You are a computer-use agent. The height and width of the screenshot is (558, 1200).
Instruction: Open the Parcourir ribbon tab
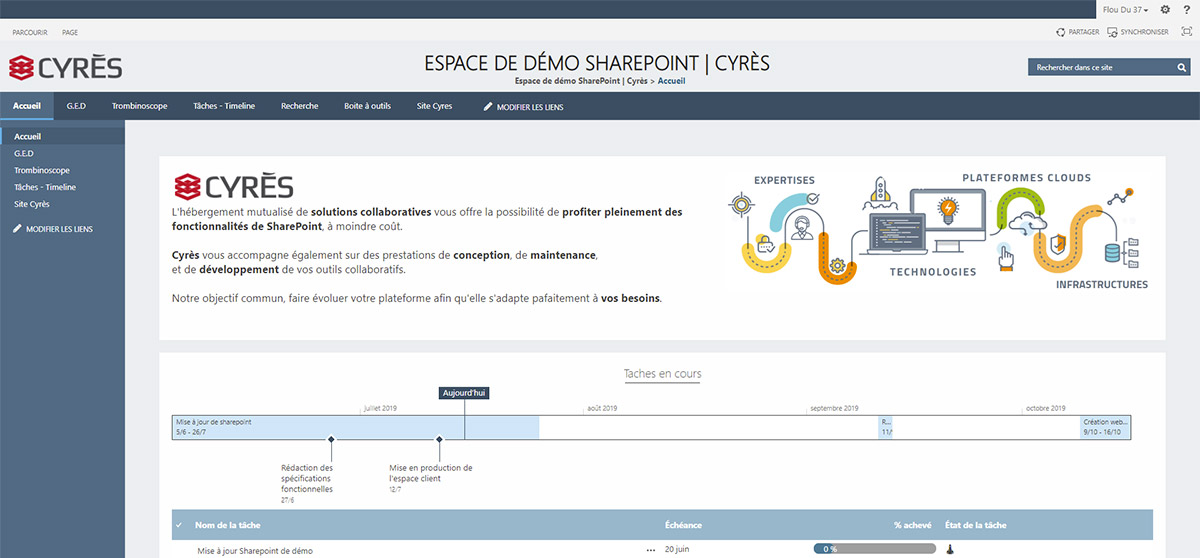pyautogui.click(x=30, y=32)
